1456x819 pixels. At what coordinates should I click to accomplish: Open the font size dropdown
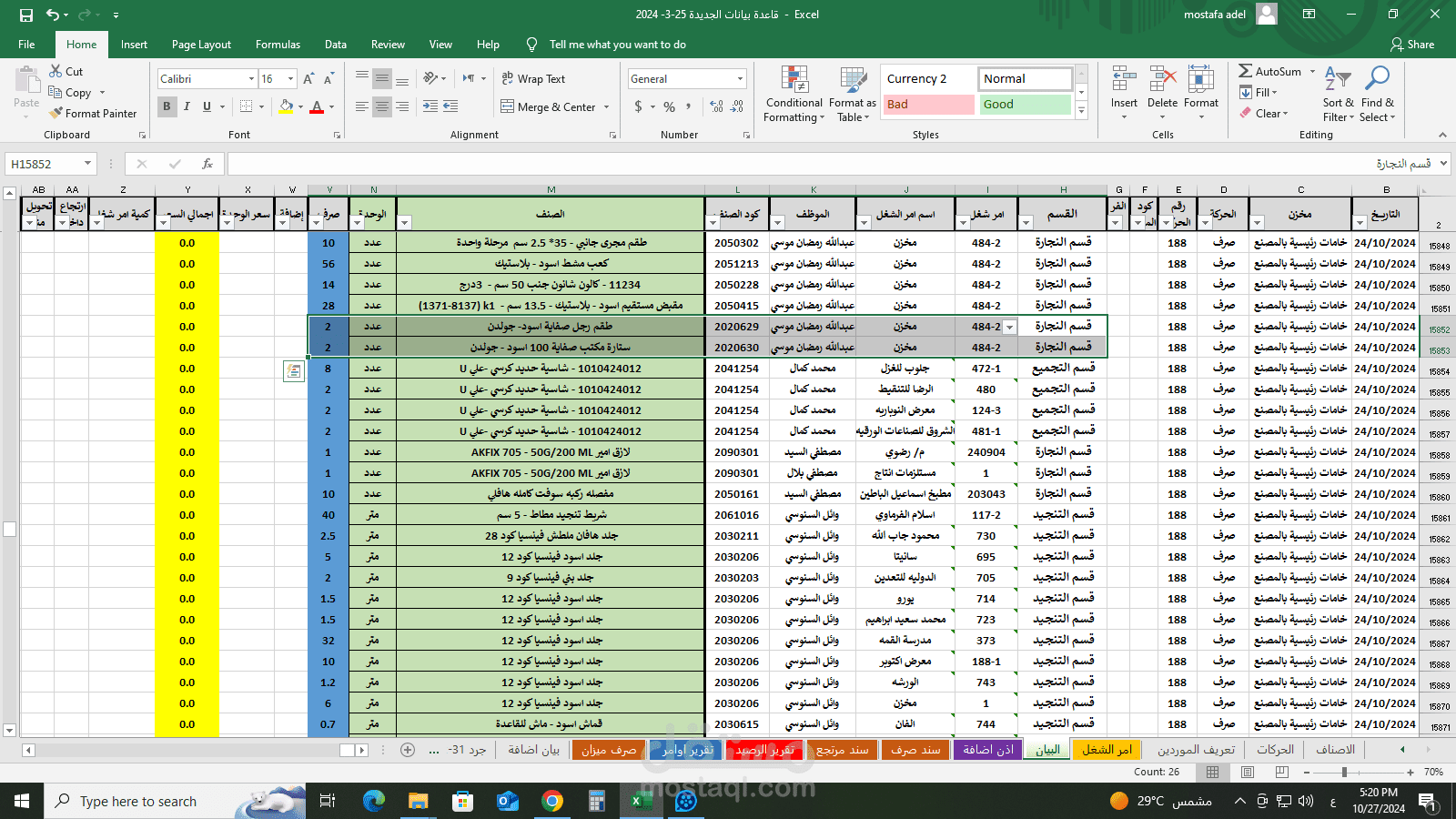(x=290, y=79)
